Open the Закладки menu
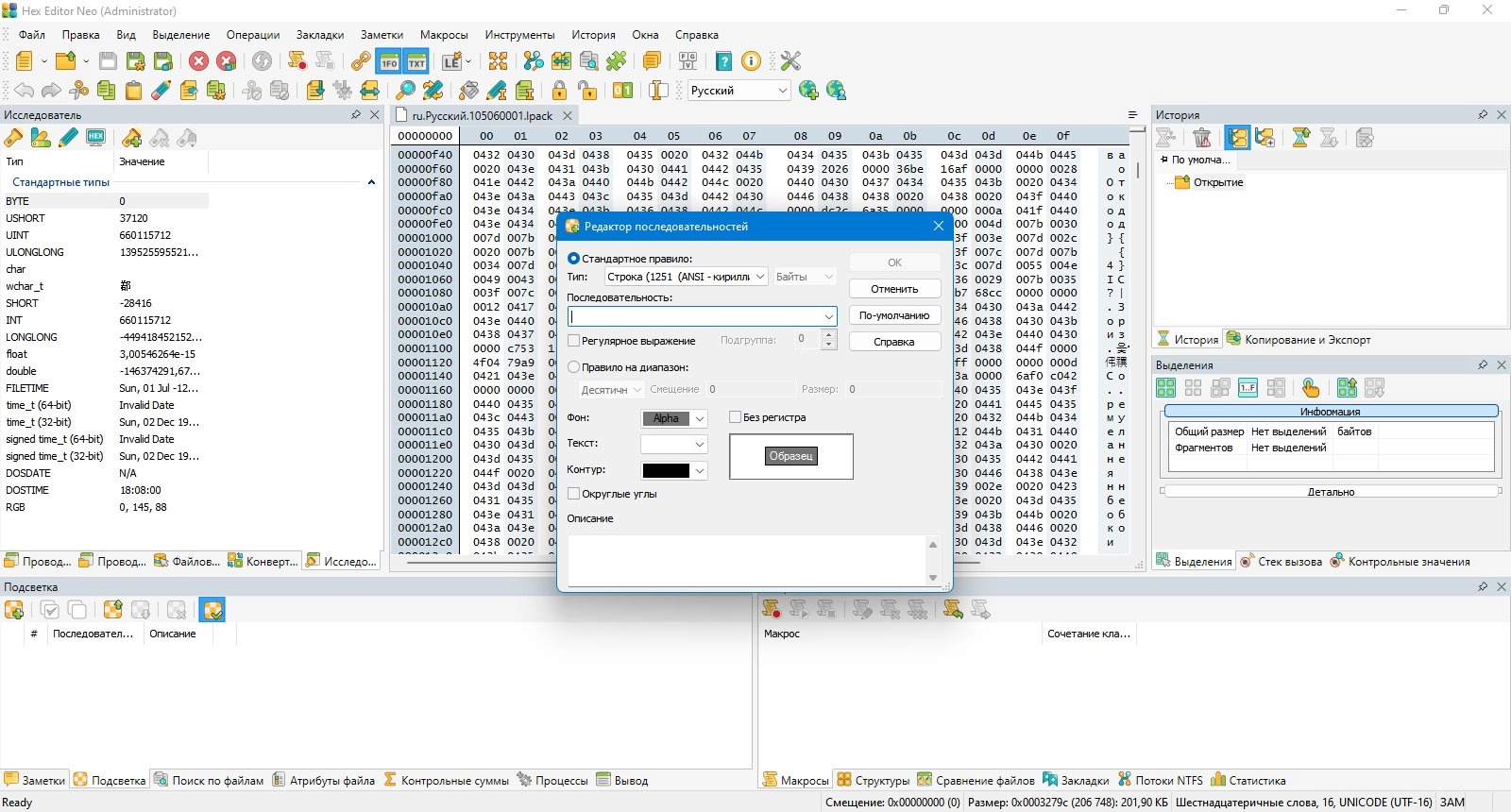The width and height of the screenshot is (1511, 812). click(320, 35)
